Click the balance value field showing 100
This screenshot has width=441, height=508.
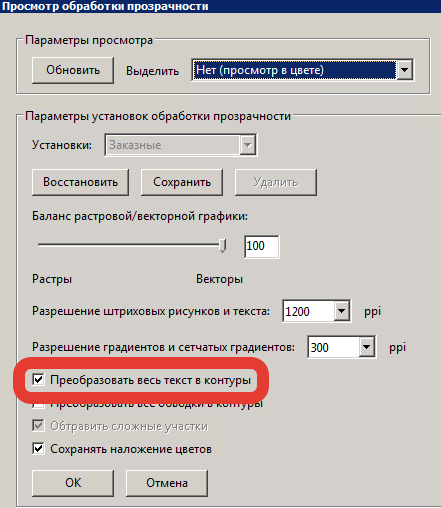(262, 246)
